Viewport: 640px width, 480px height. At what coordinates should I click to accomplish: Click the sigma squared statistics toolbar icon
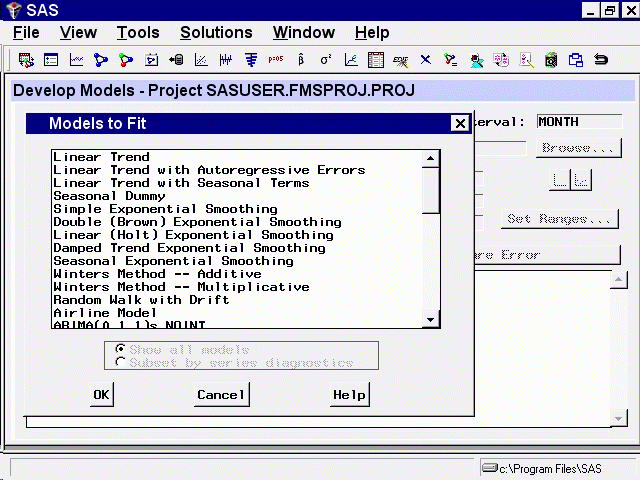[x=326, y=60]
